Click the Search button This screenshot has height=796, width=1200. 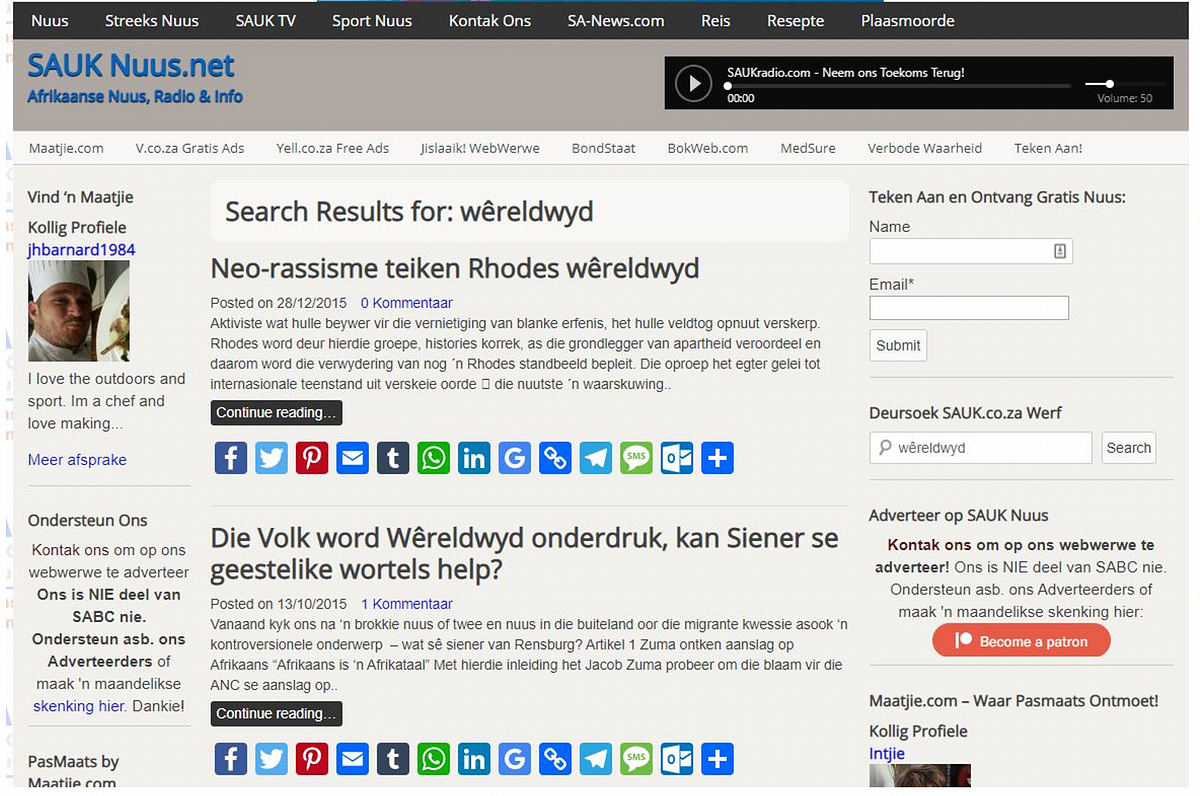(x=1129, y=448)
